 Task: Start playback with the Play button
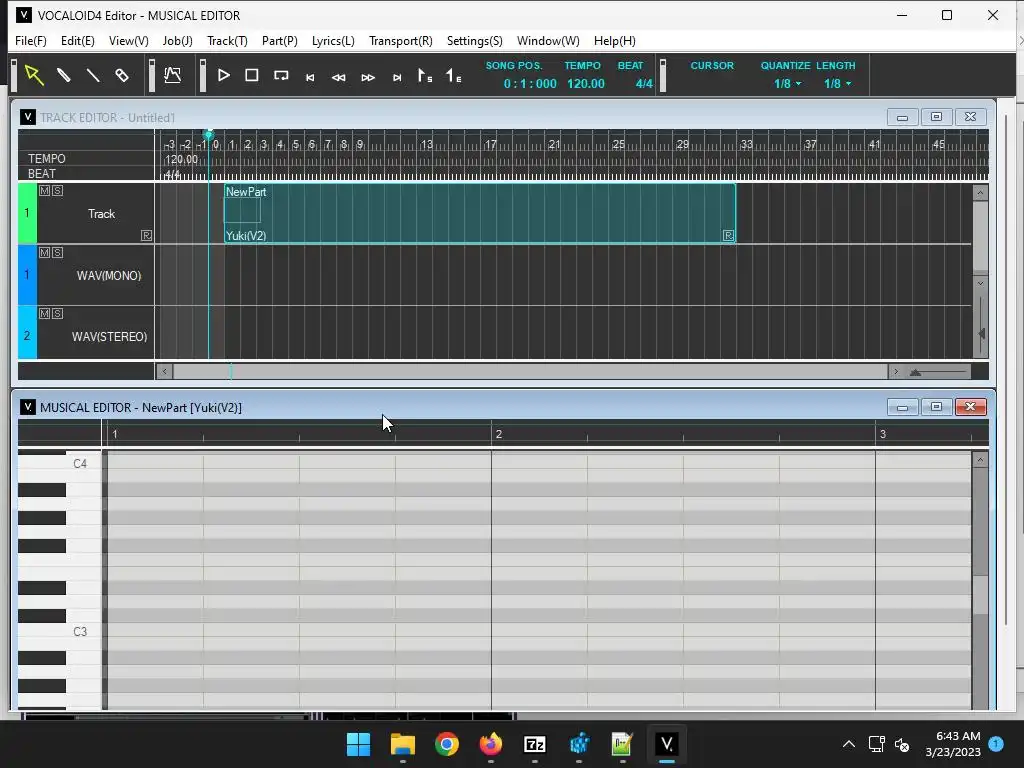tap(223, 76)
